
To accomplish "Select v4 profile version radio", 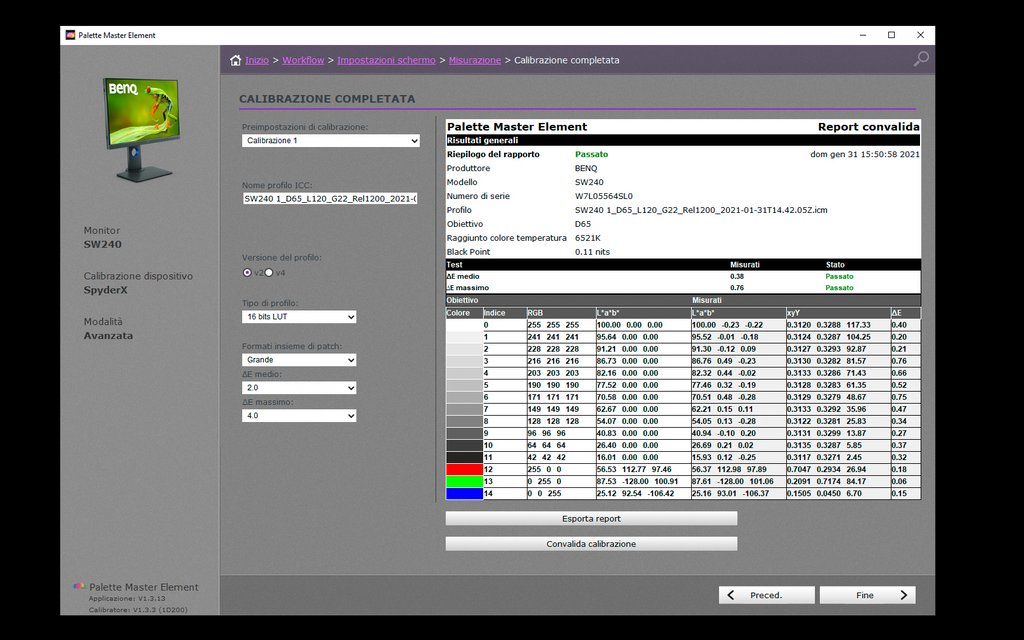I will pos(268,272).
